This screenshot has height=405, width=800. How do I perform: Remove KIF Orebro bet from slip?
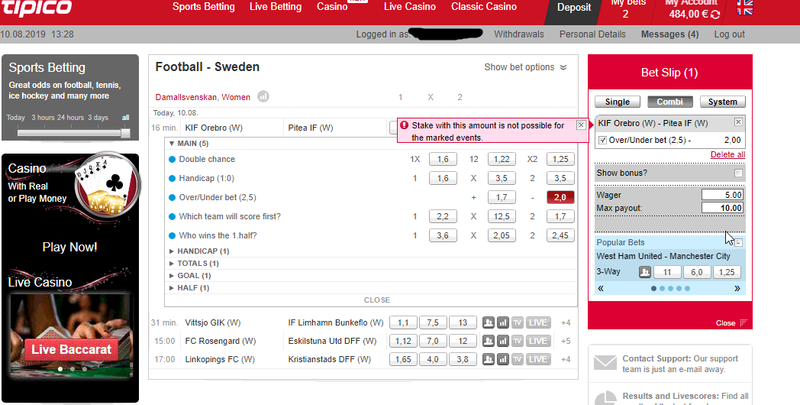click(x=738, y=122)
